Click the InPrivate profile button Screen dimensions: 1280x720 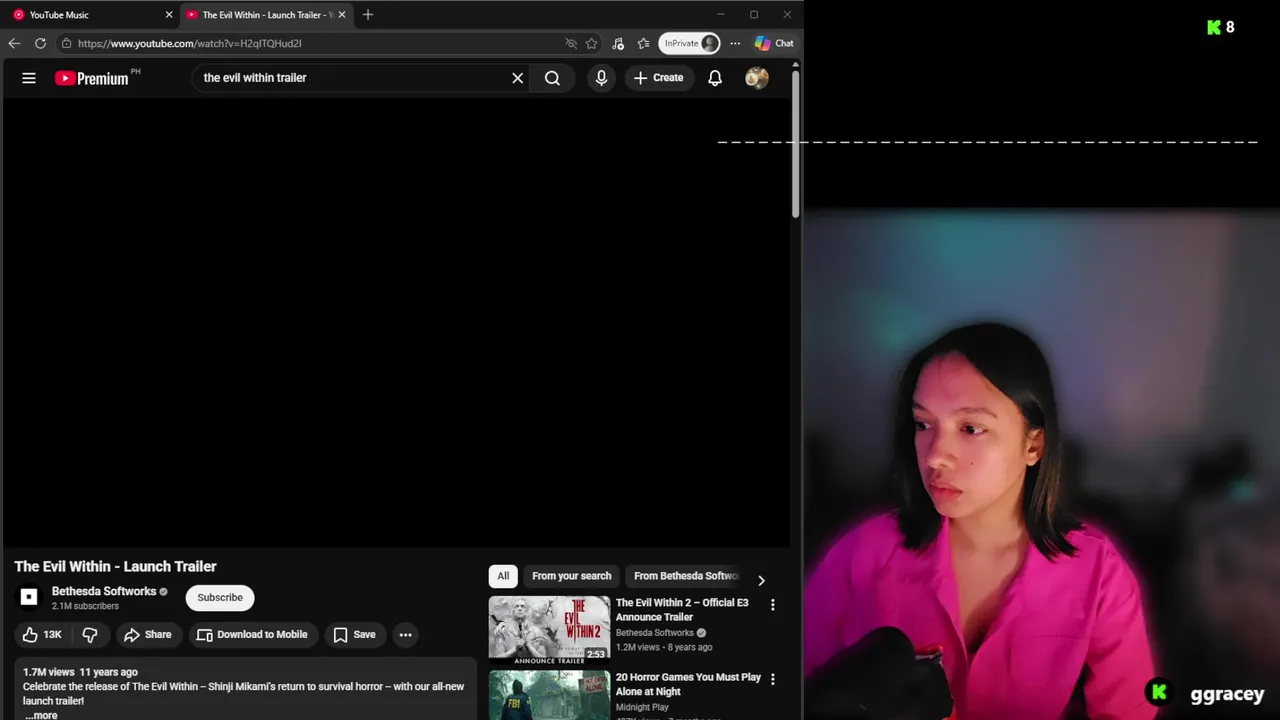[689, 43]
